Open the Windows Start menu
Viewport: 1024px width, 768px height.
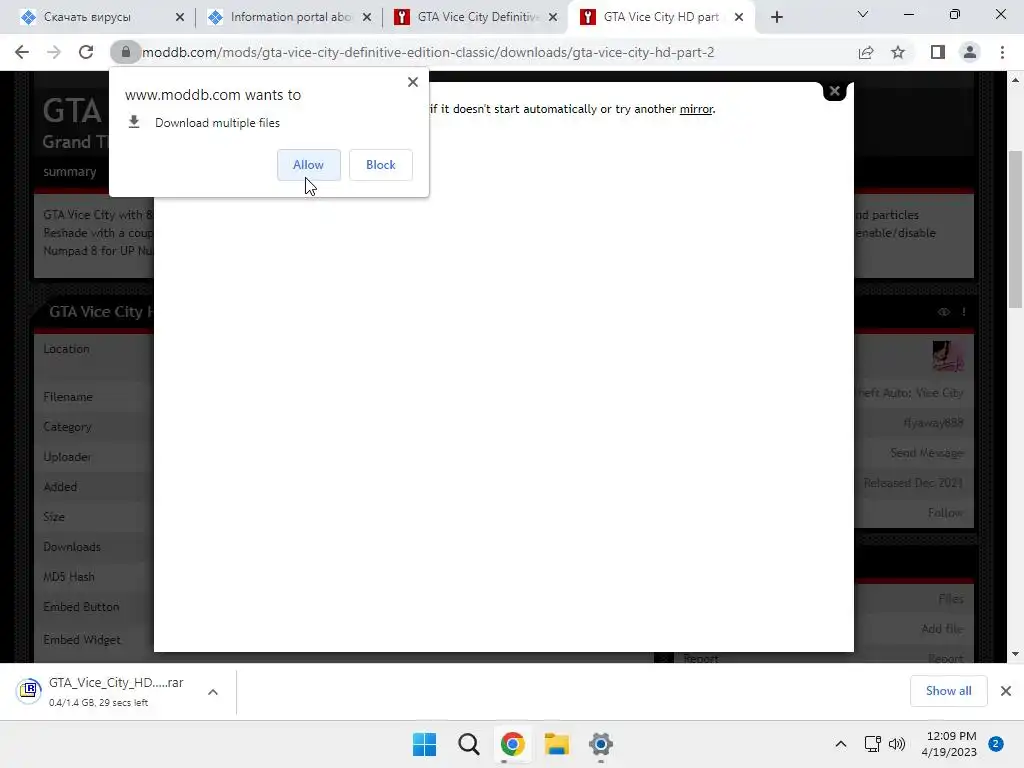[x=424, y=744]
